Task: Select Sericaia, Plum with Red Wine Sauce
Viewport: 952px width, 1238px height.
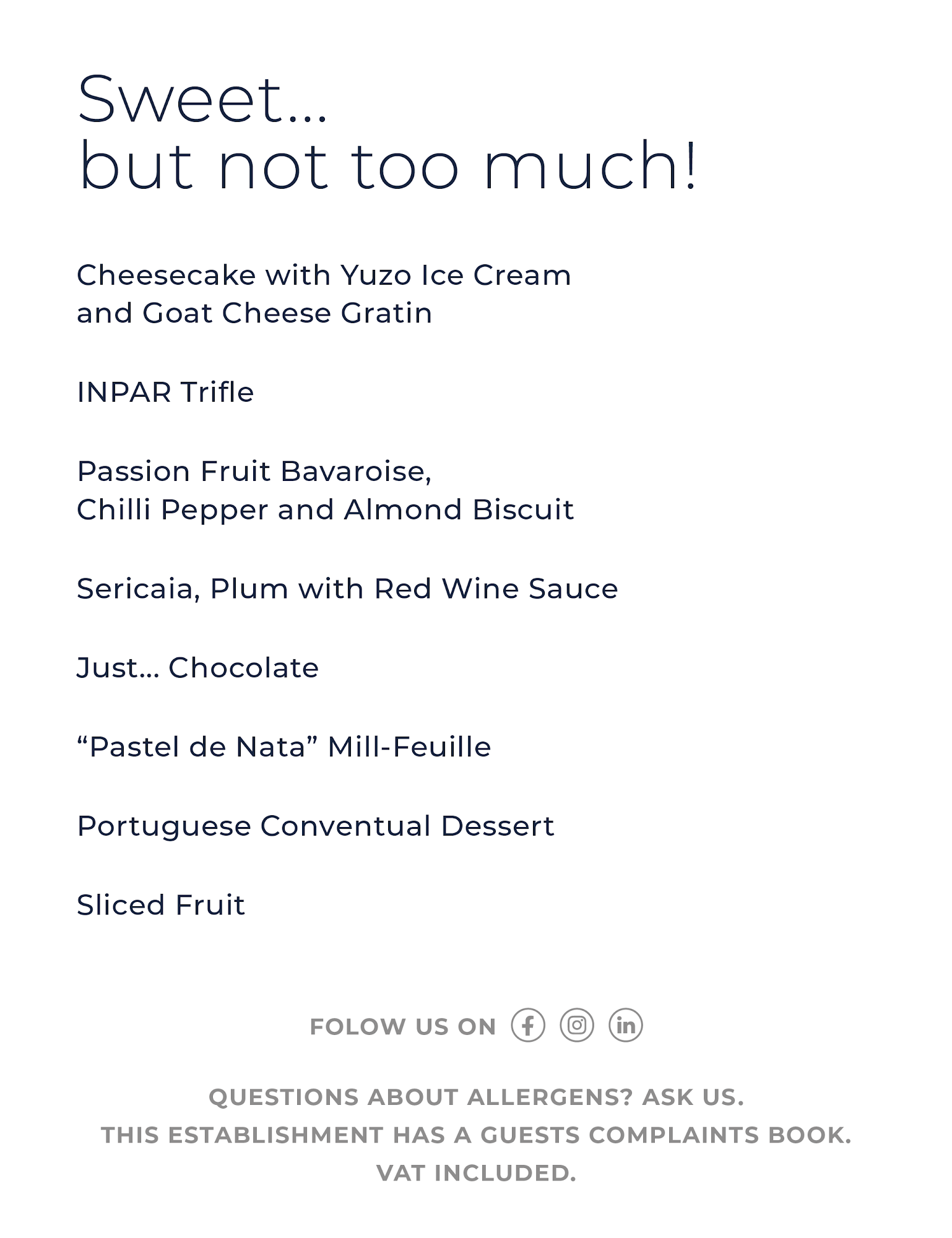Action: pos(347,589)
